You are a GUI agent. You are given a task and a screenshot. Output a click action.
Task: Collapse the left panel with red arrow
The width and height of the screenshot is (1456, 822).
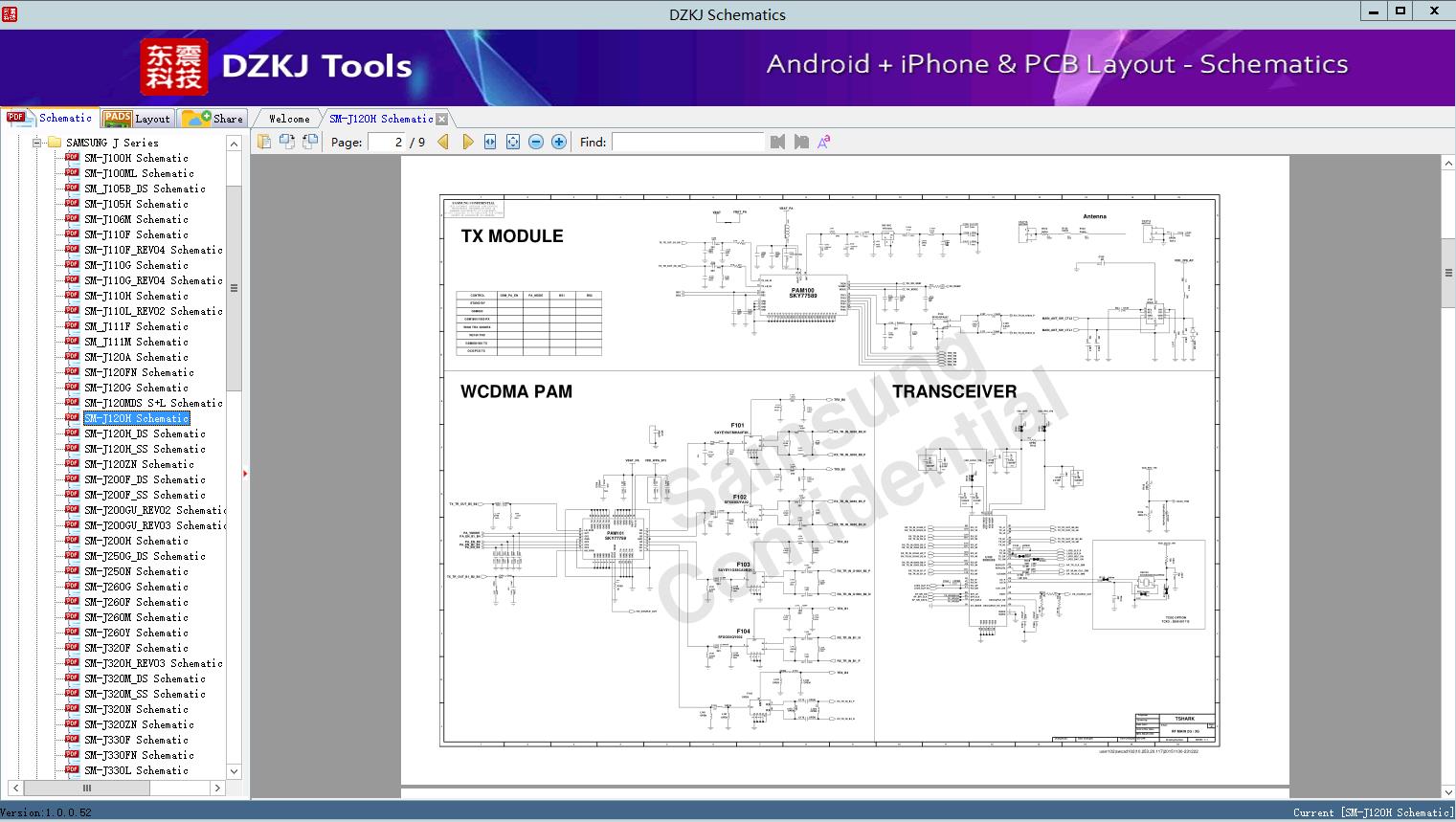click(x=245, y=473)
